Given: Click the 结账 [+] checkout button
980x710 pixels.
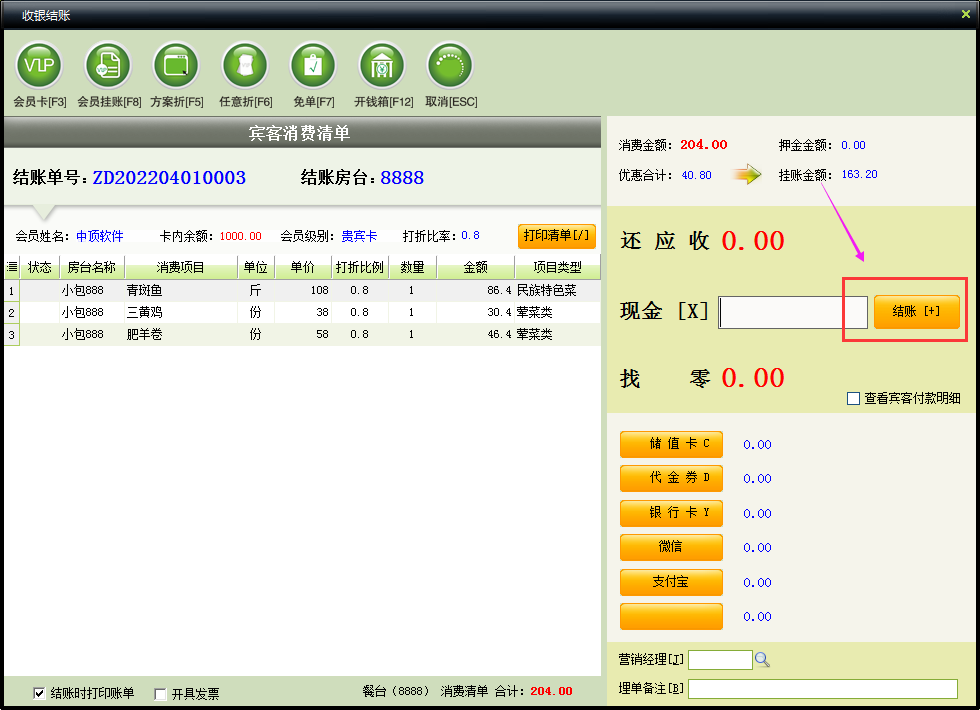Looking at the screenshot, I should (916, 311).
